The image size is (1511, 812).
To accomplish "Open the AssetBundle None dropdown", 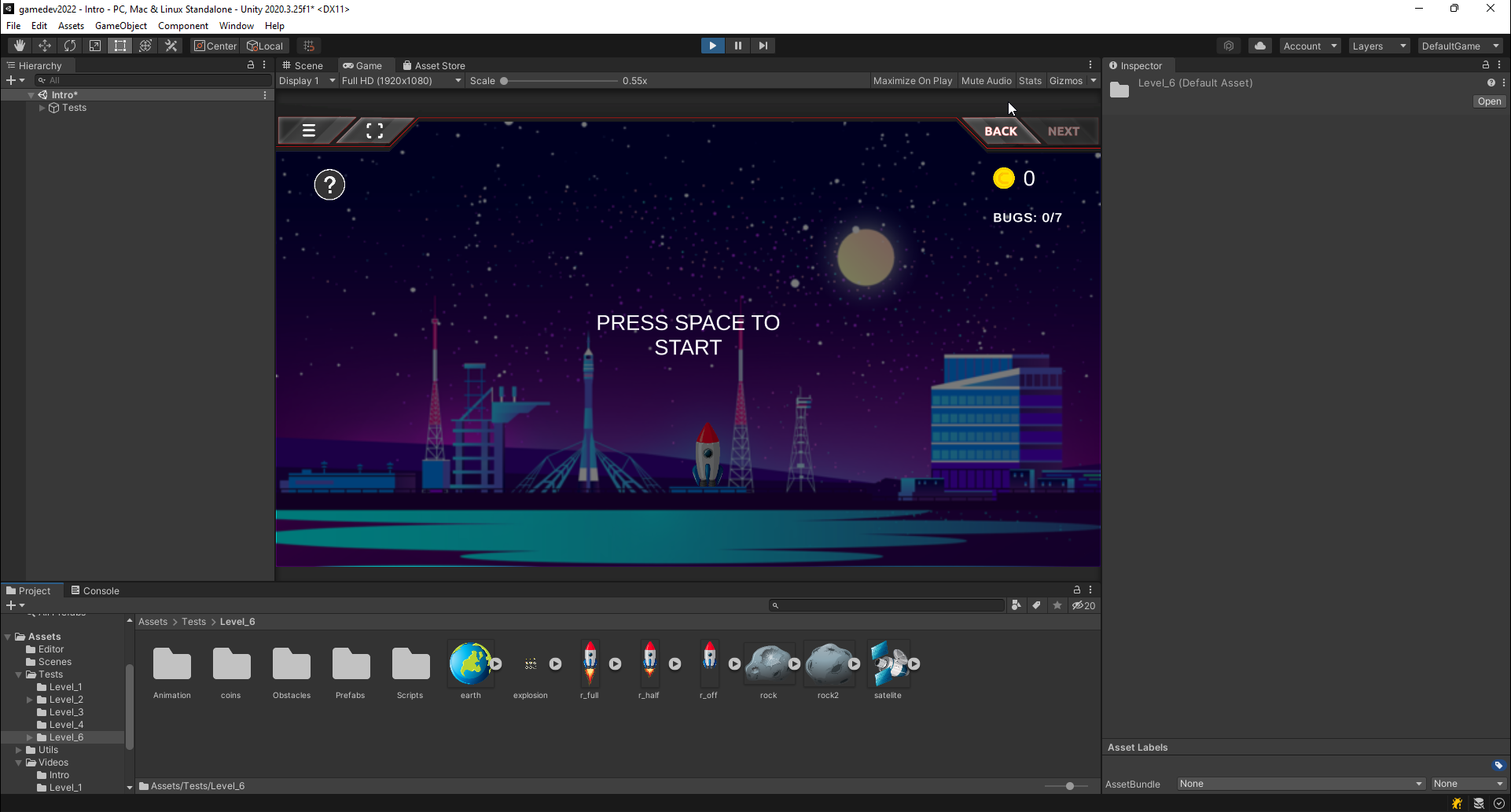I will [1301, 784].
